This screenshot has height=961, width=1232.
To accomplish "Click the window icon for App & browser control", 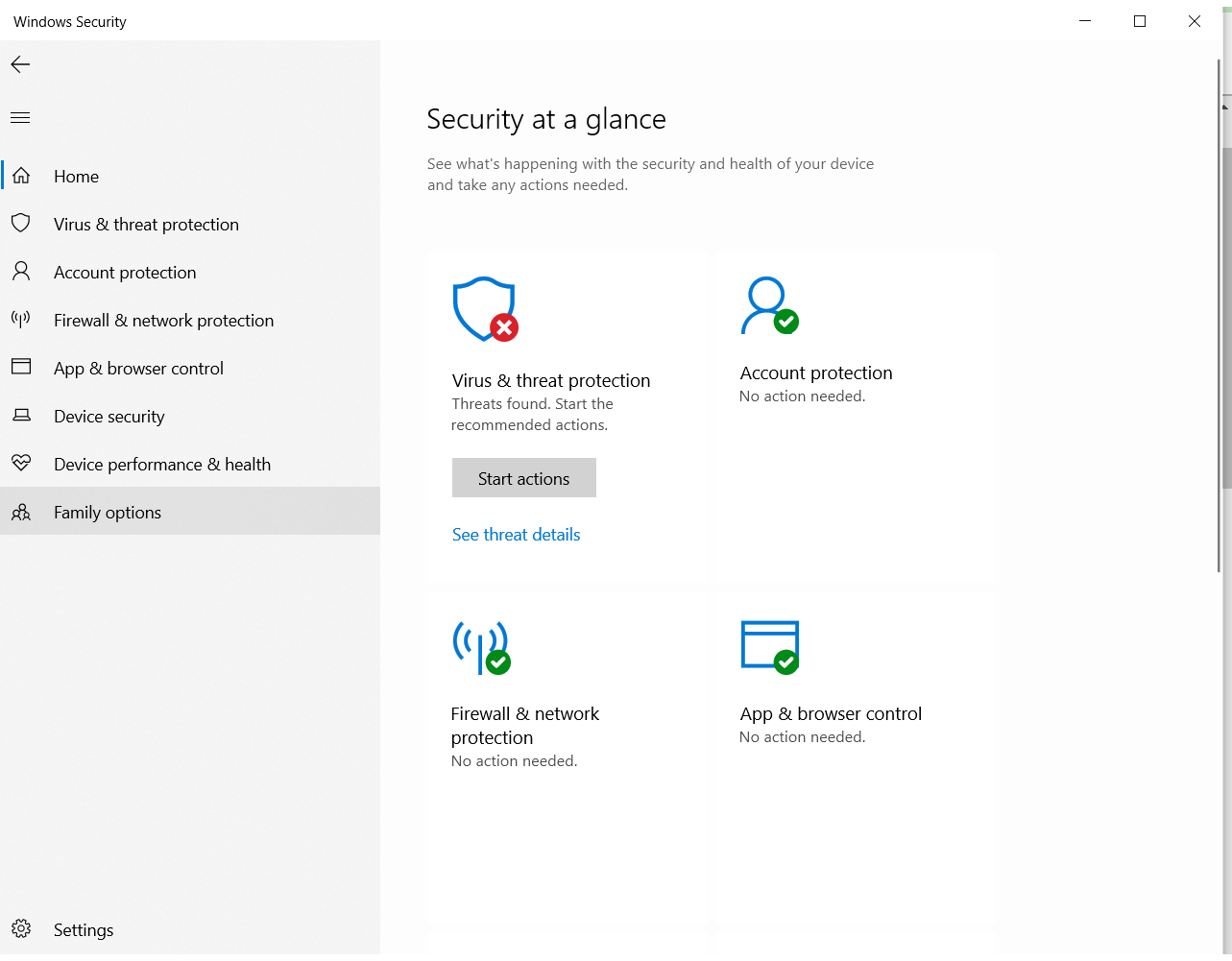I will click(x=21, y=367).
